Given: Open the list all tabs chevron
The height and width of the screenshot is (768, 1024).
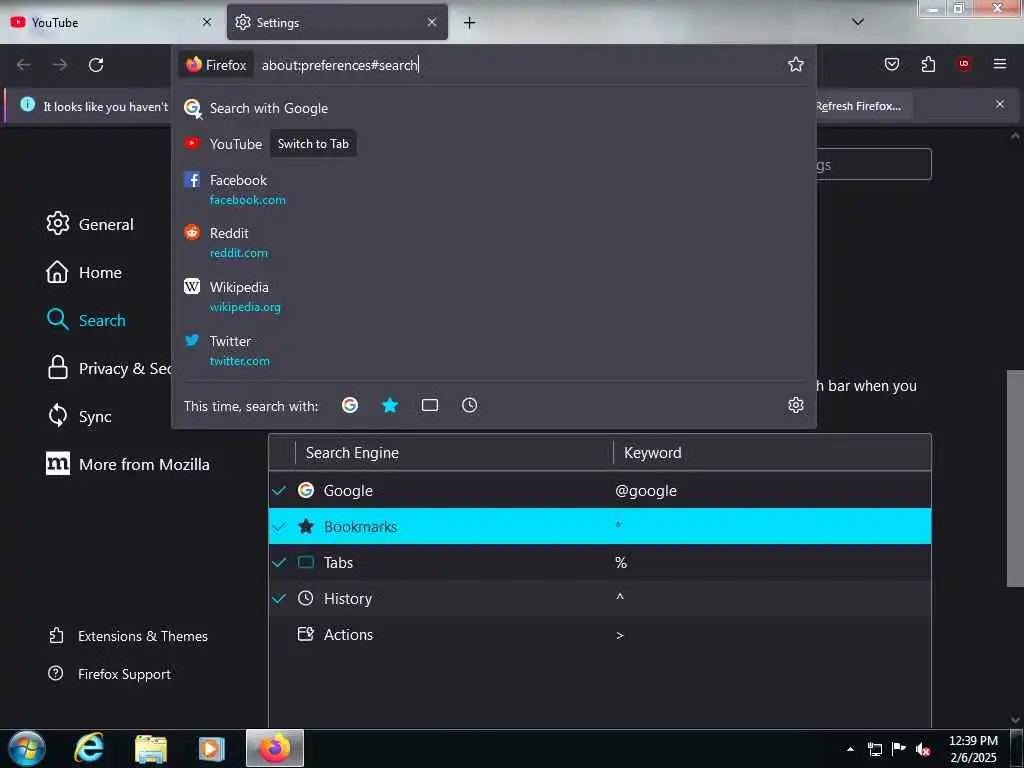Looking at the screenshot, I should click(858, 22).
